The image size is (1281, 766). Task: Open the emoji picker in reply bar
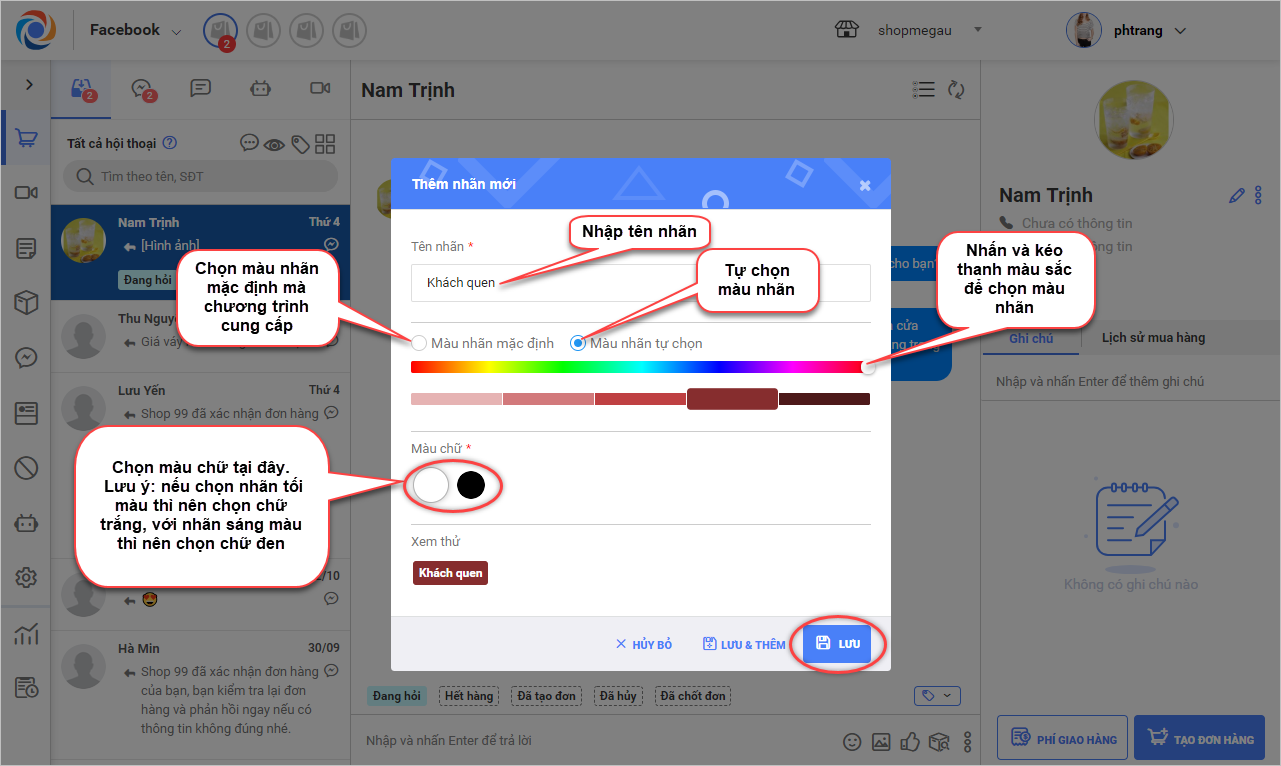(852, 742)
